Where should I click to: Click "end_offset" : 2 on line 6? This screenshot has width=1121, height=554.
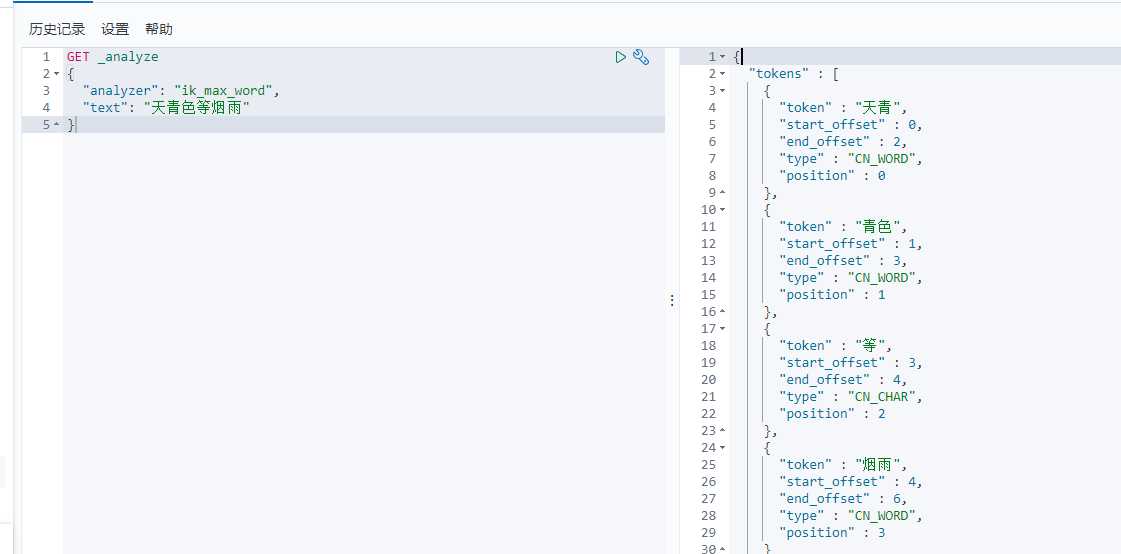[842, 142]
